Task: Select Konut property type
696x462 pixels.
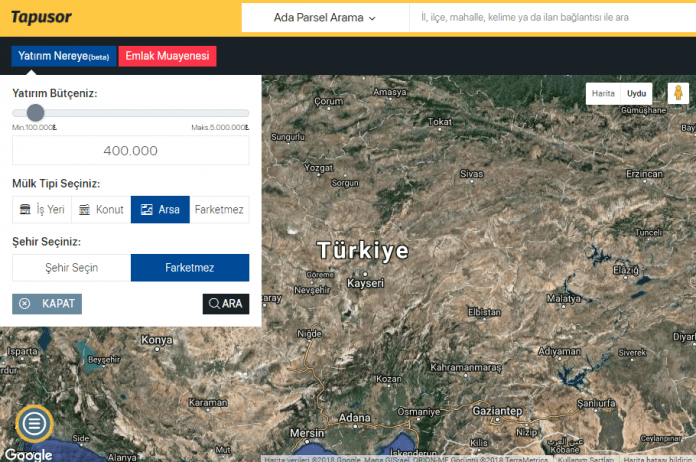Action: click(101, 209)
